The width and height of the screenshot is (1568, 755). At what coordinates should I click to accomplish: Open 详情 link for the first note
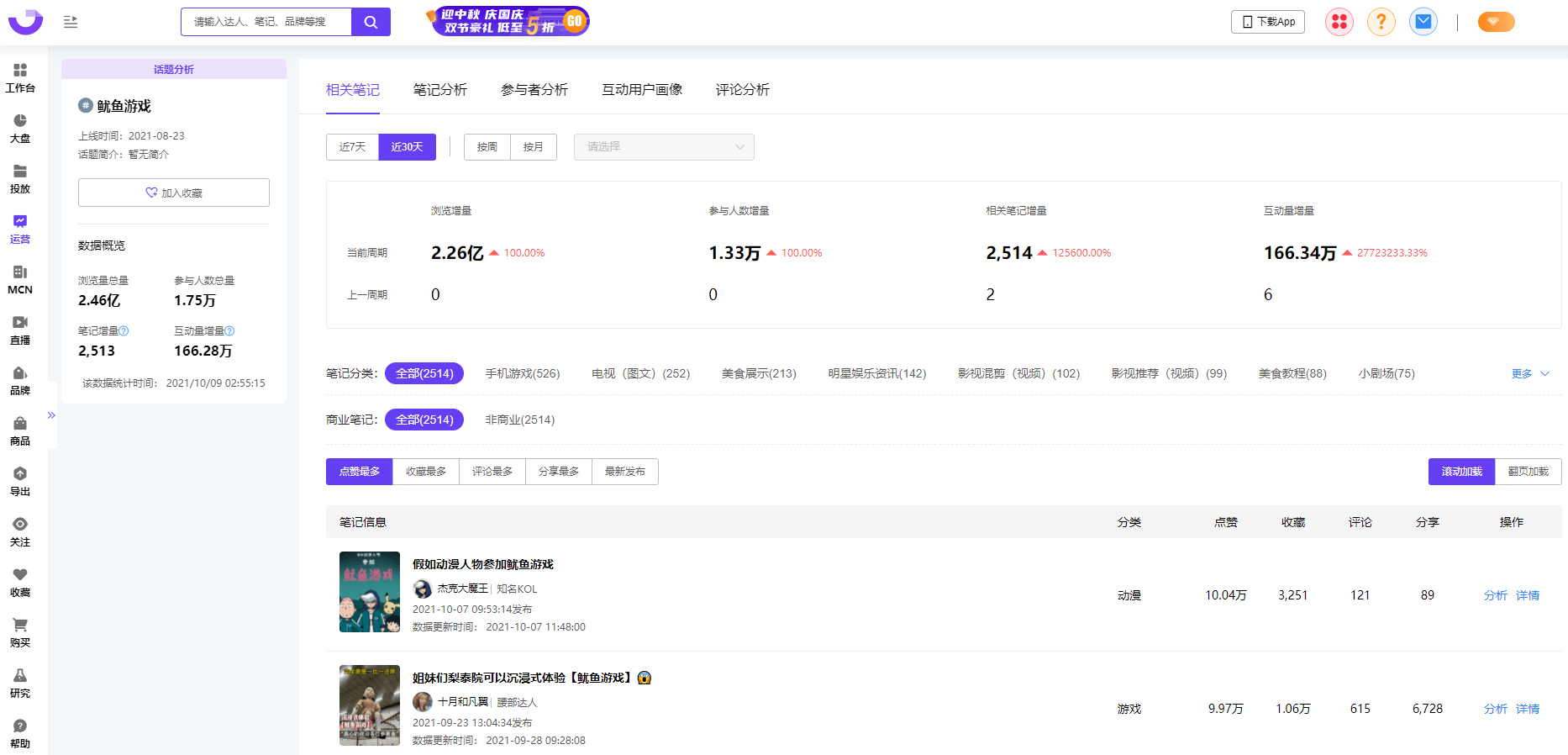pos(1527,595)
